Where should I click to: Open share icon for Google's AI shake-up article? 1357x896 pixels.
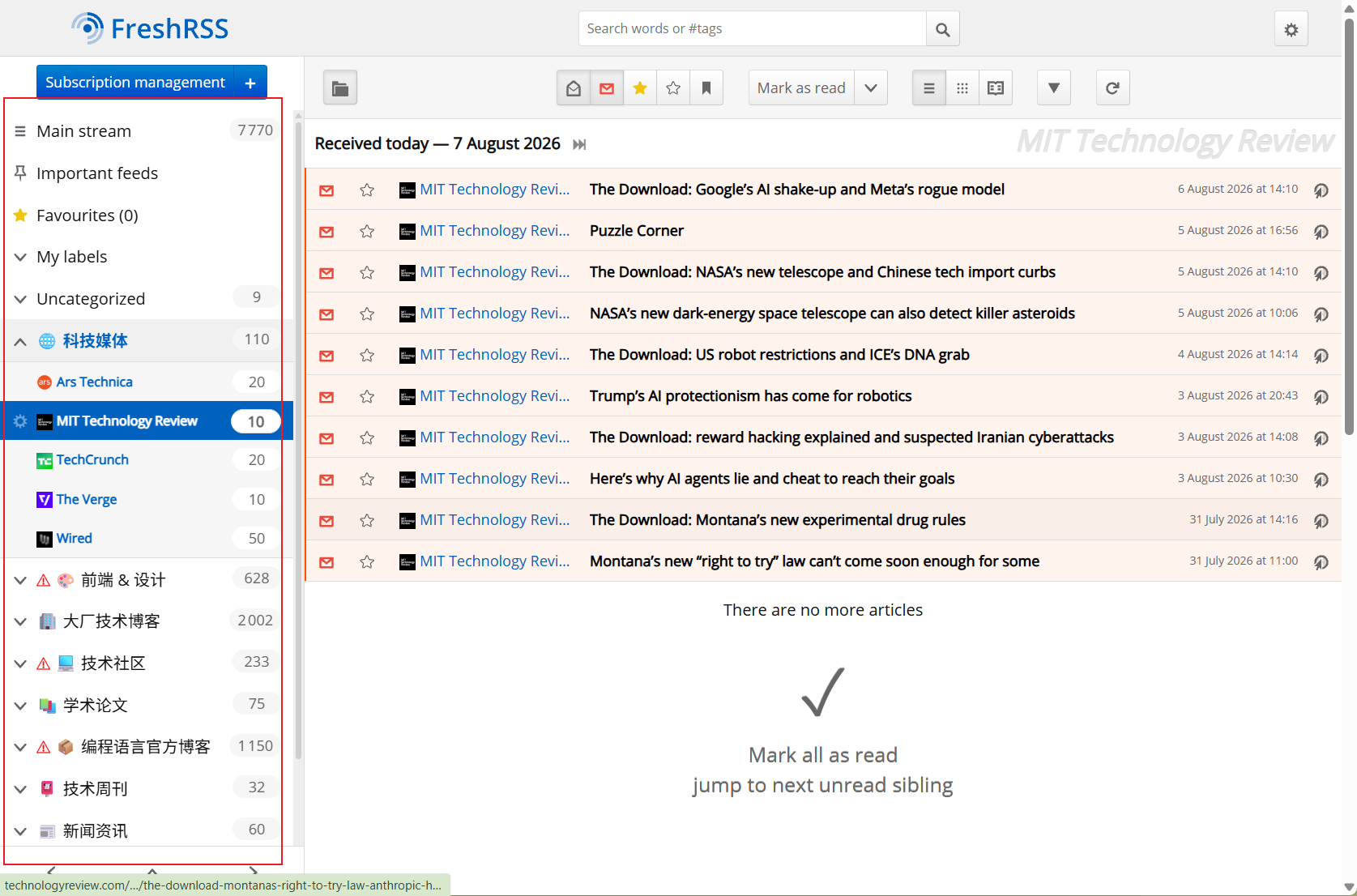[1321, 190]
